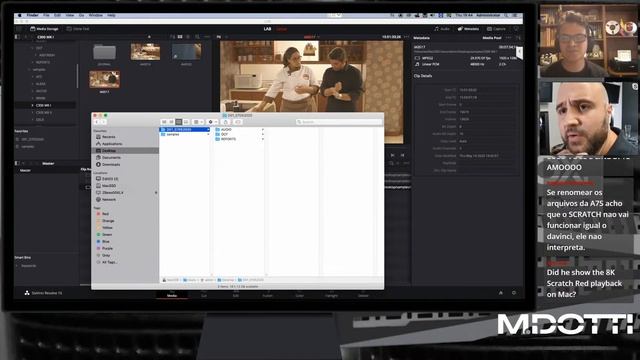
Task: Switch Finder to list view
Action: click(x=171, y=122)
